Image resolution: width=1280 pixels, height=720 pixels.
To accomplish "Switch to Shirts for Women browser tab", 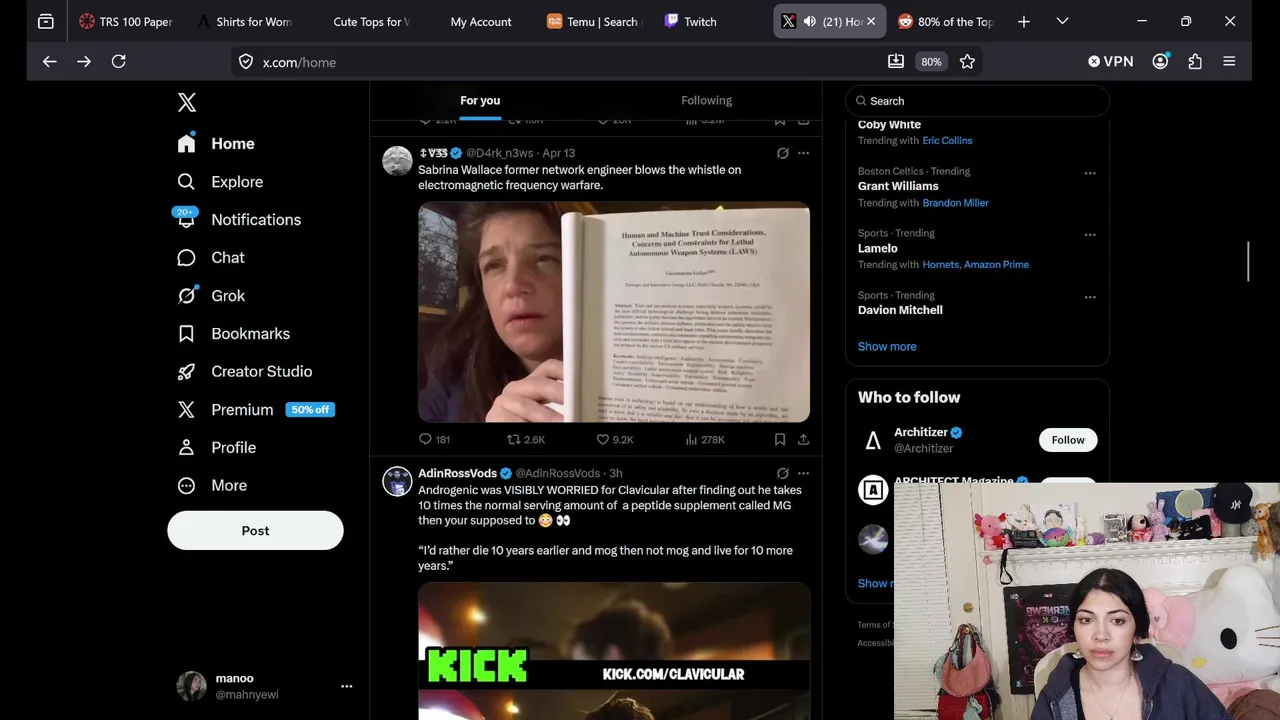I will pyautogui.click(x=244, y=21).
